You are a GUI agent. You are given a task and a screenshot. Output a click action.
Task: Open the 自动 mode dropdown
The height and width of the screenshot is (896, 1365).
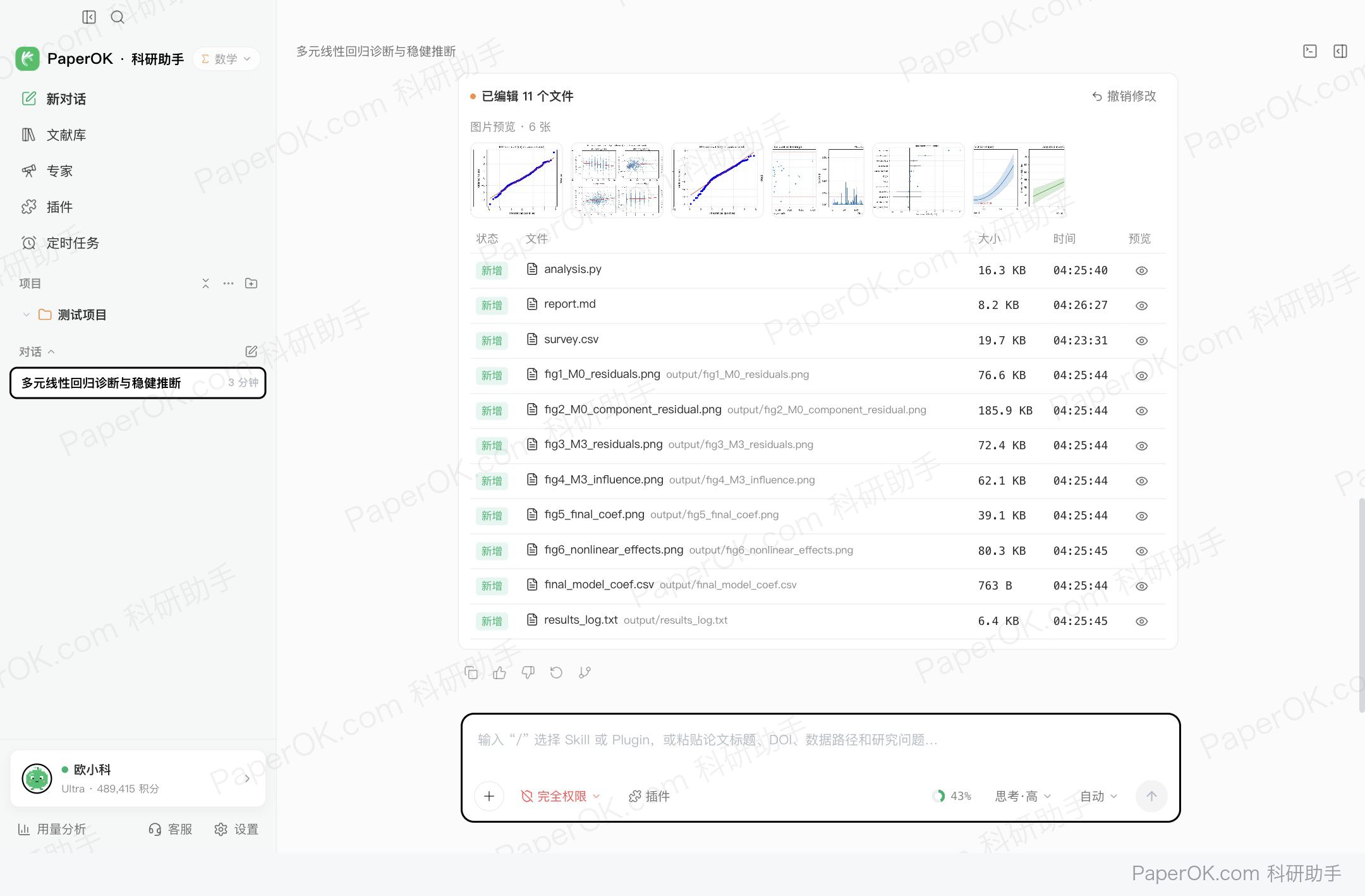click(1098, 796)
